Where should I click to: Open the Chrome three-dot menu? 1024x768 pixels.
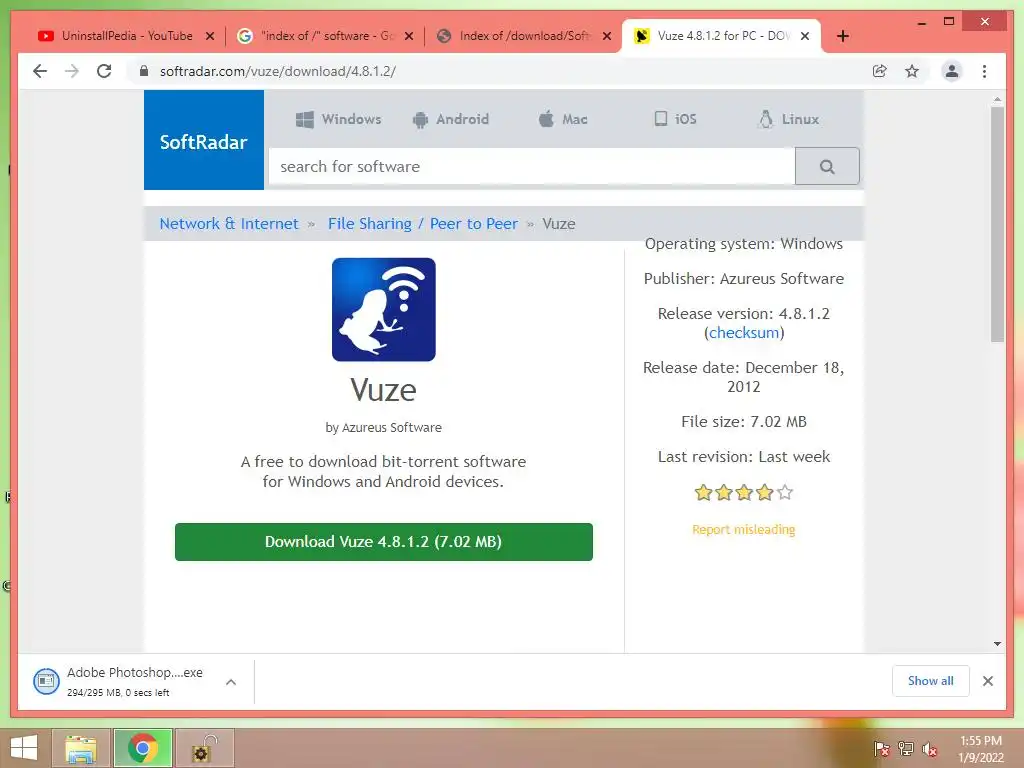tap(984, 71)
